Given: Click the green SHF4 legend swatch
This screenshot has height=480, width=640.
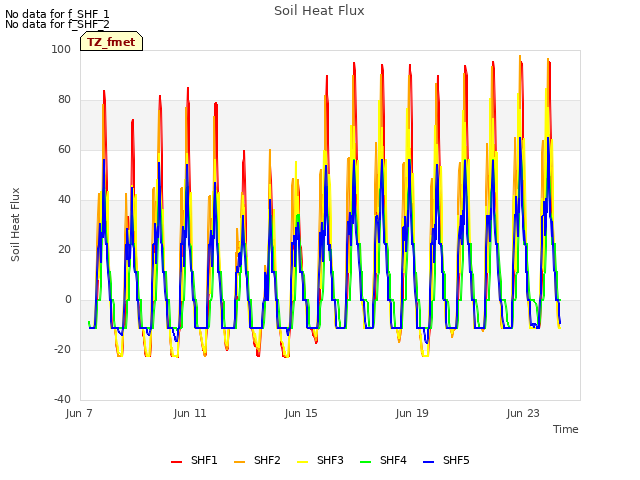Looking at the screenshot, I should click(365, 462).
